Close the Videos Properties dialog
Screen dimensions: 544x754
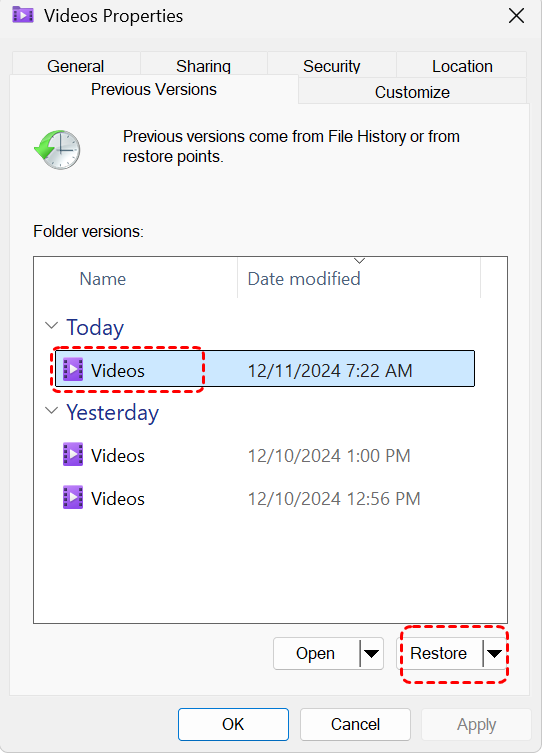click(x=516, y=16)
